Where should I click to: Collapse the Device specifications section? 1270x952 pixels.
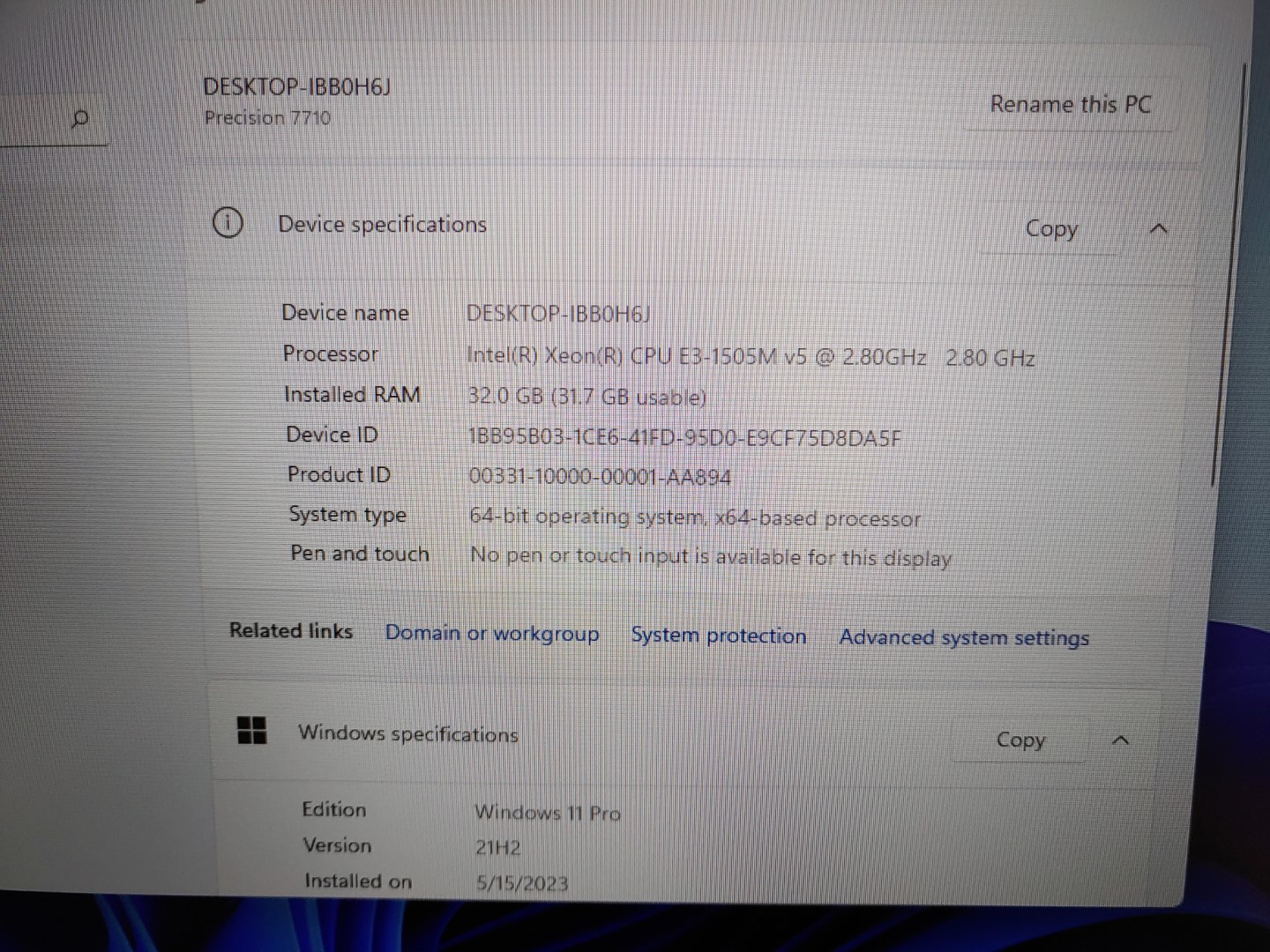point(1159,229)
